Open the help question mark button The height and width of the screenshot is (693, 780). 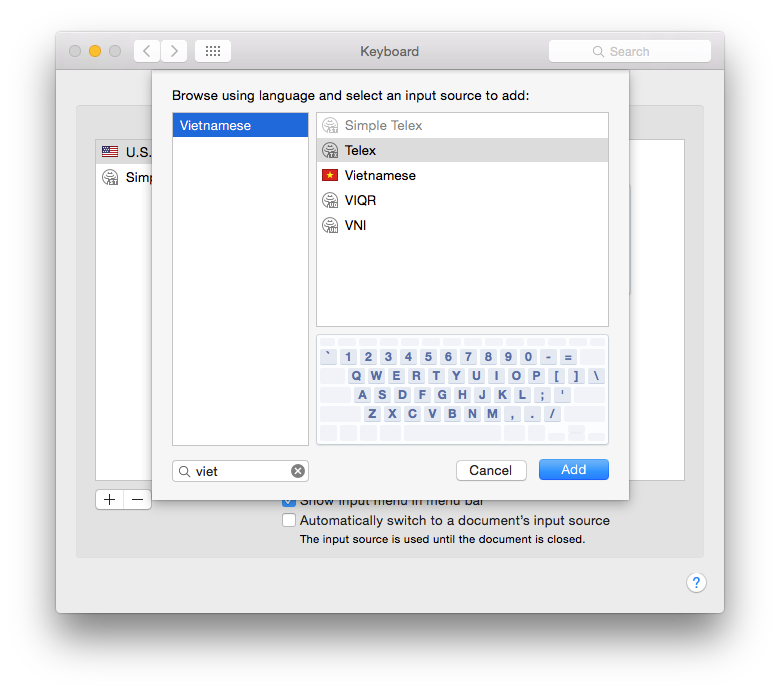pos(696,582)
